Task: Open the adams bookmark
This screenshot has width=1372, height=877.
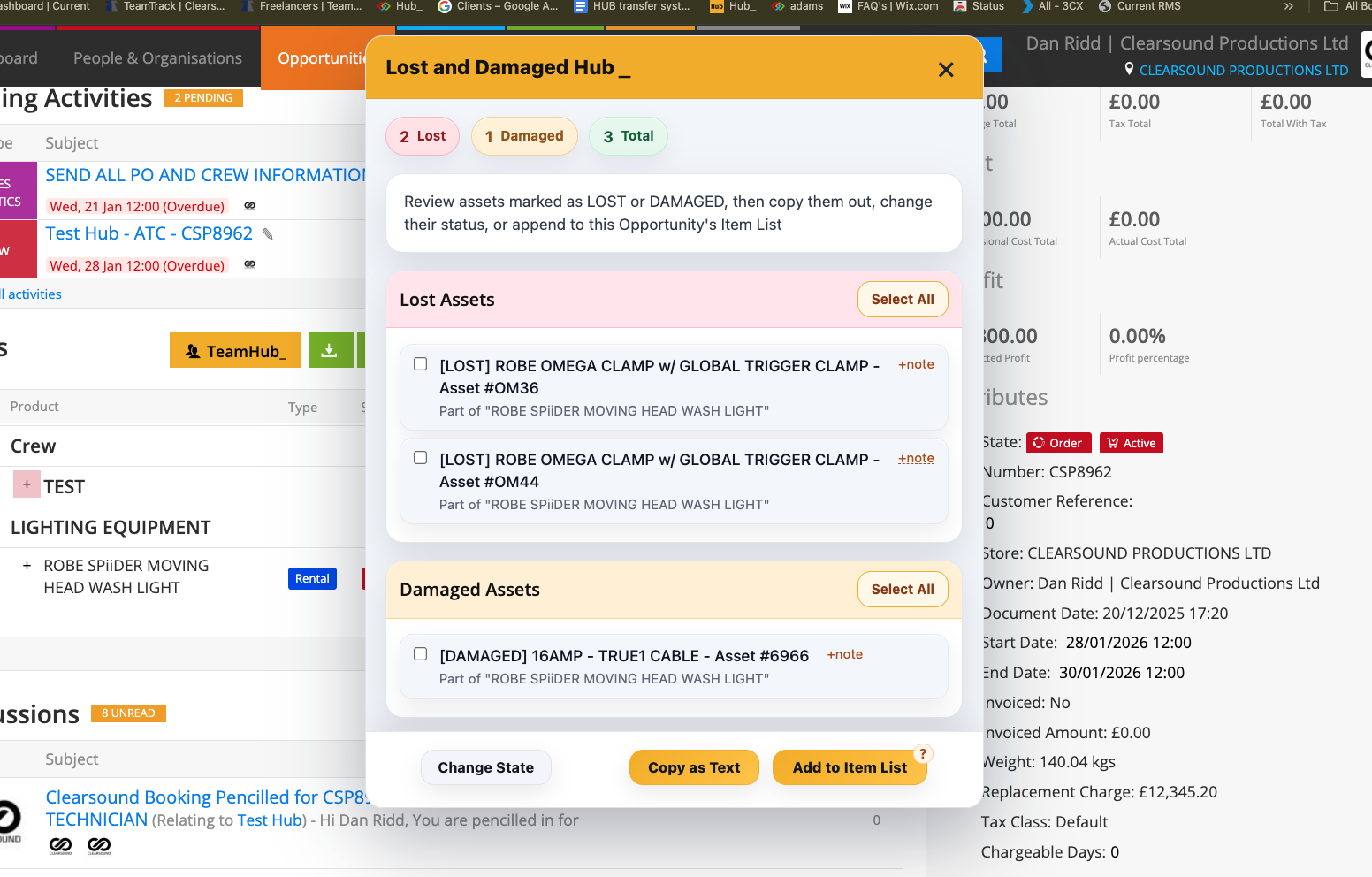Action: click(797, 6)
